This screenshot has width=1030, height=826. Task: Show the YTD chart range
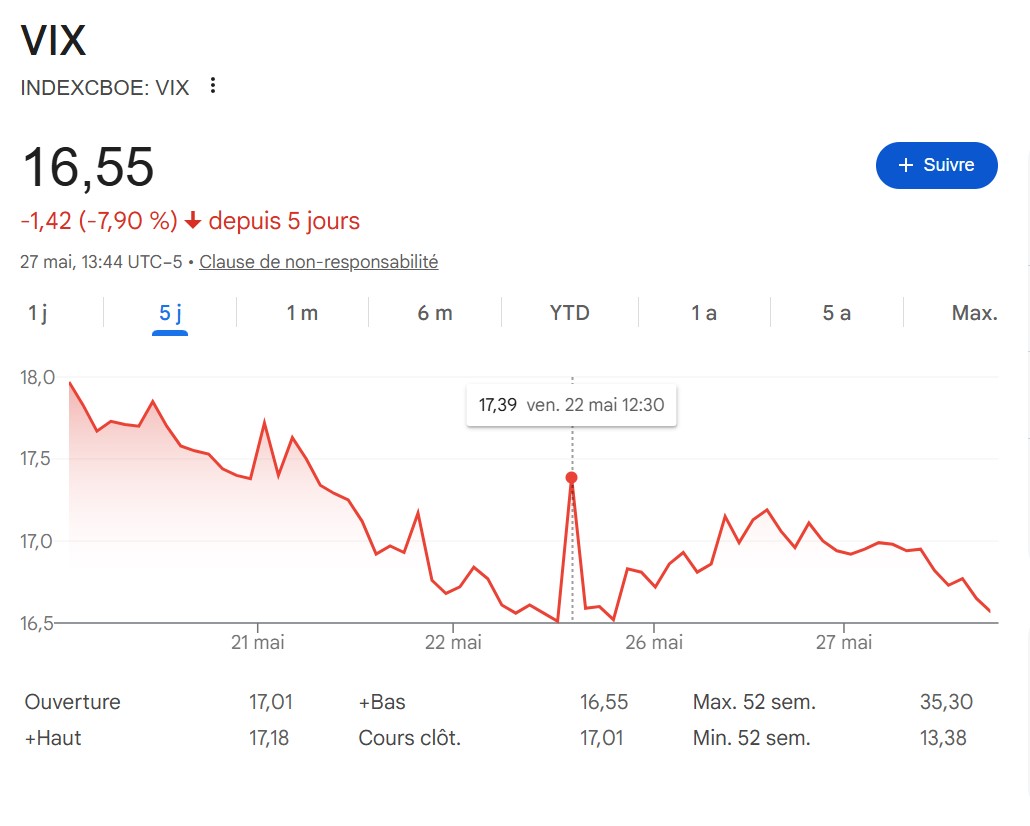[570, 313]
